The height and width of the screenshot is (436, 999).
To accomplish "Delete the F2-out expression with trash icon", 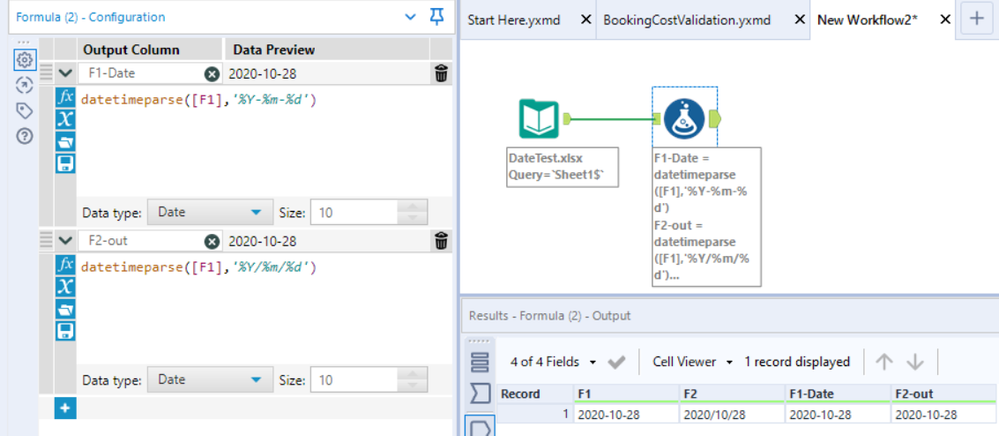I will (x=441, y=241).
